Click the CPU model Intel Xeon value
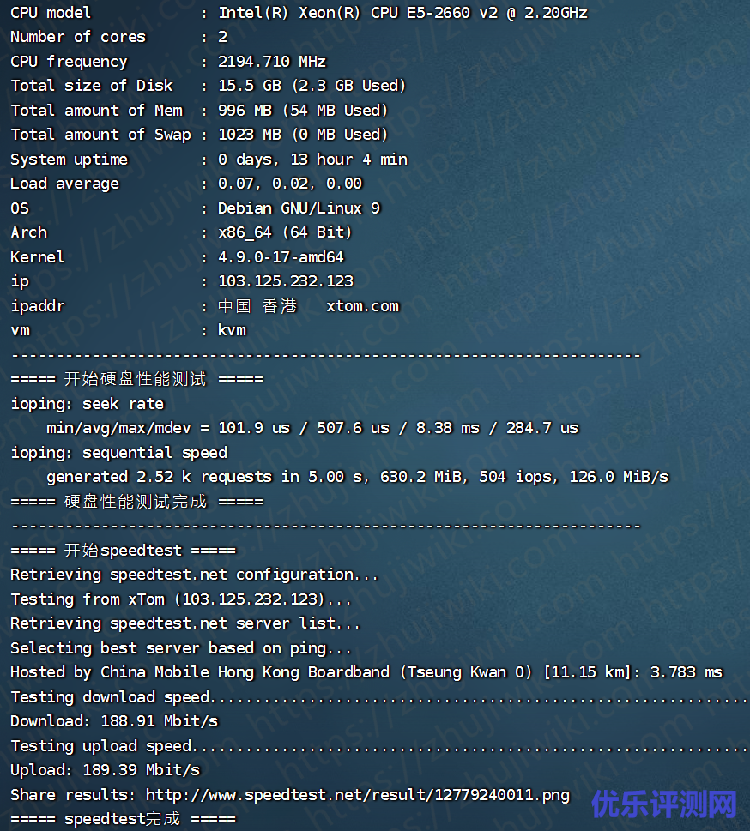Image resolution: width=750 pixels, height=831 pixels. pos(402,13)
